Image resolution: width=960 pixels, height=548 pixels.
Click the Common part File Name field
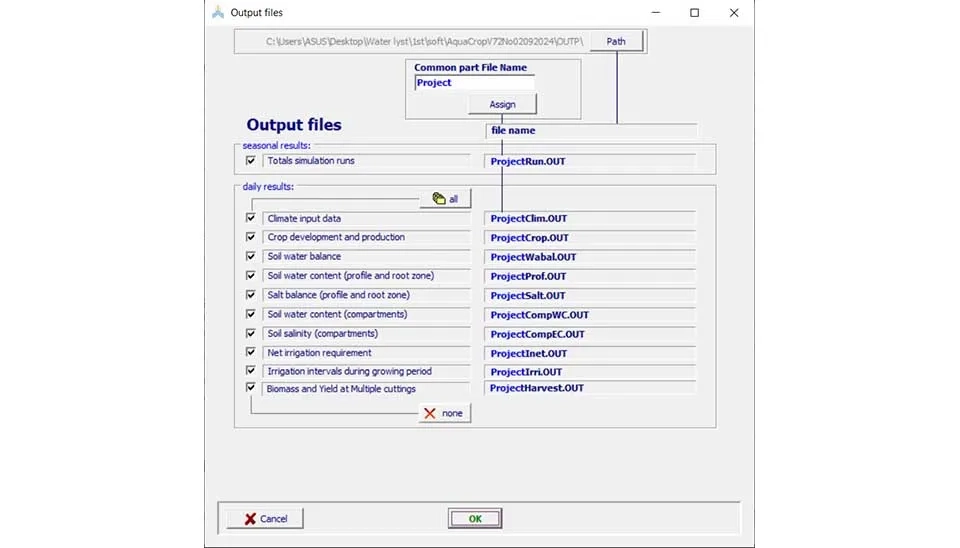coord(474,83)
